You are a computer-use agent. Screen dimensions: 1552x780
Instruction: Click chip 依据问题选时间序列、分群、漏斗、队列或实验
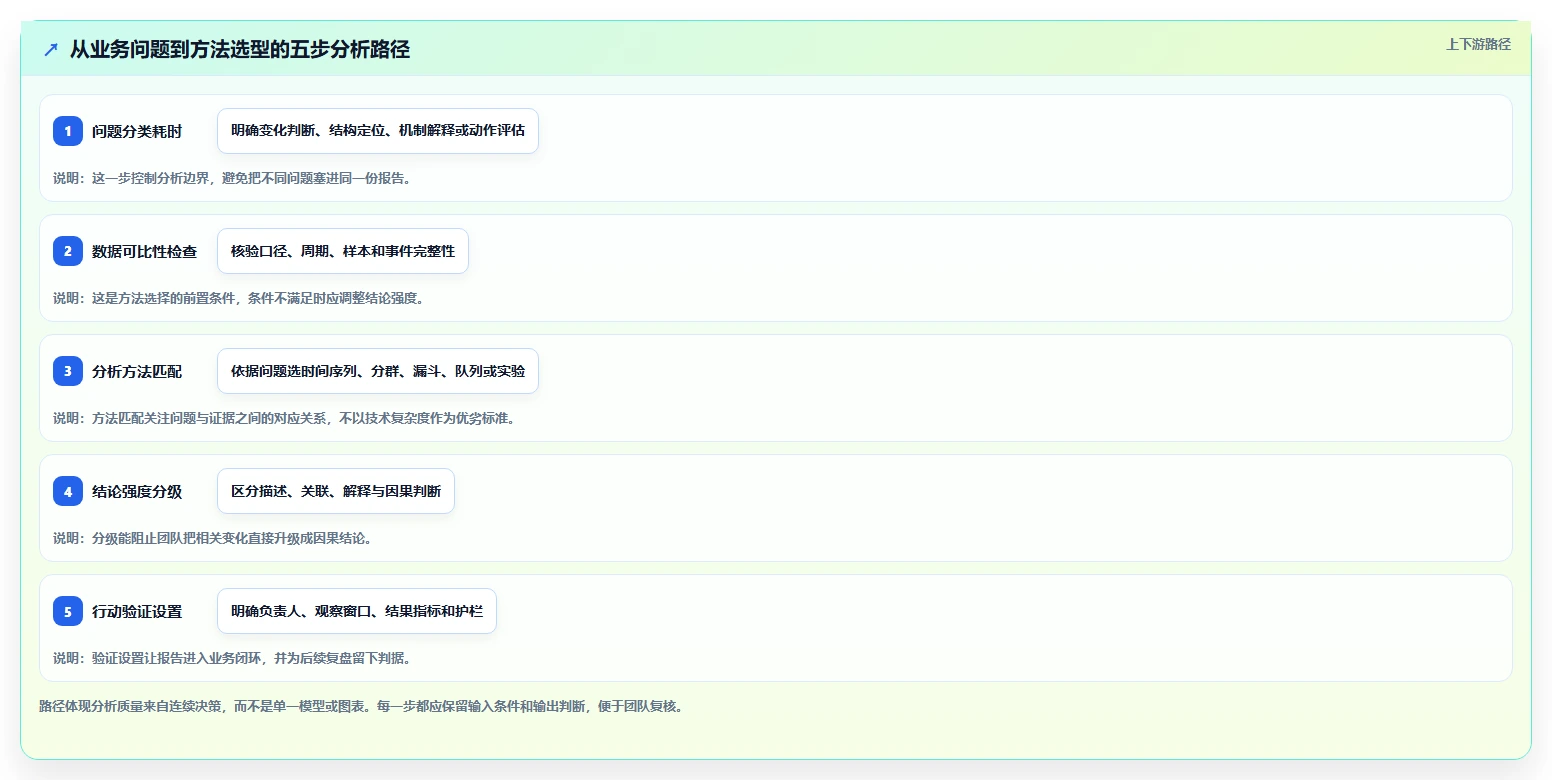[378, 371]
